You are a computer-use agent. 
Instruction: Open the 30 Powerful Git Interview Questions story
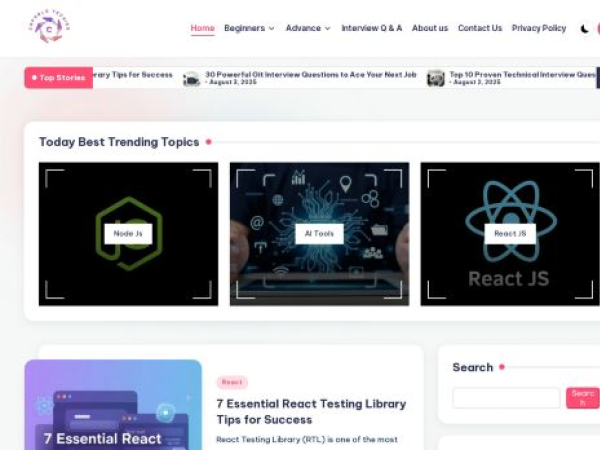coord(311,75)
